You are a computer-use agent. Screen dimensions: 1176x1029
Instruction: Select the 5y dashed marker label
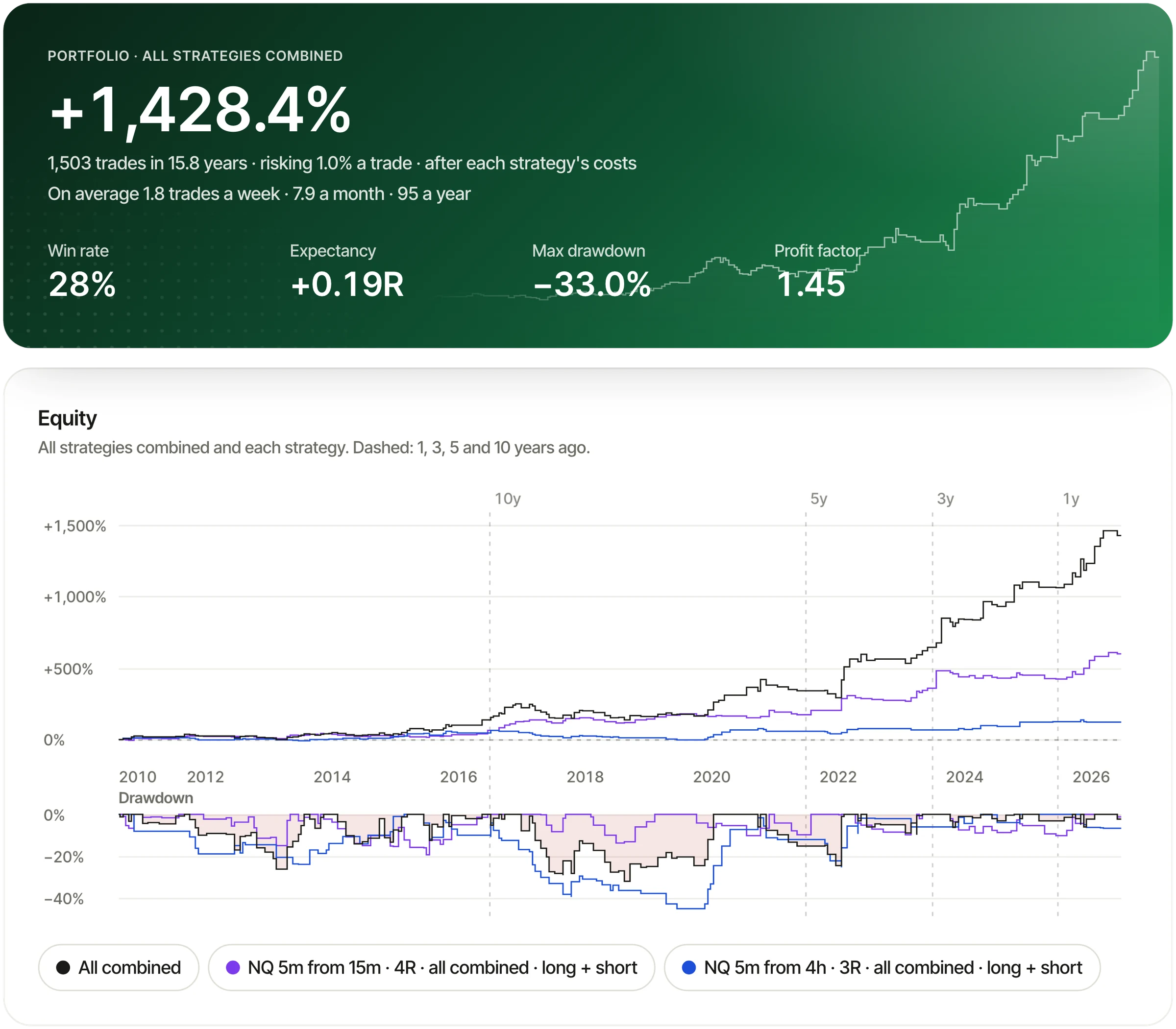(819, 499)
